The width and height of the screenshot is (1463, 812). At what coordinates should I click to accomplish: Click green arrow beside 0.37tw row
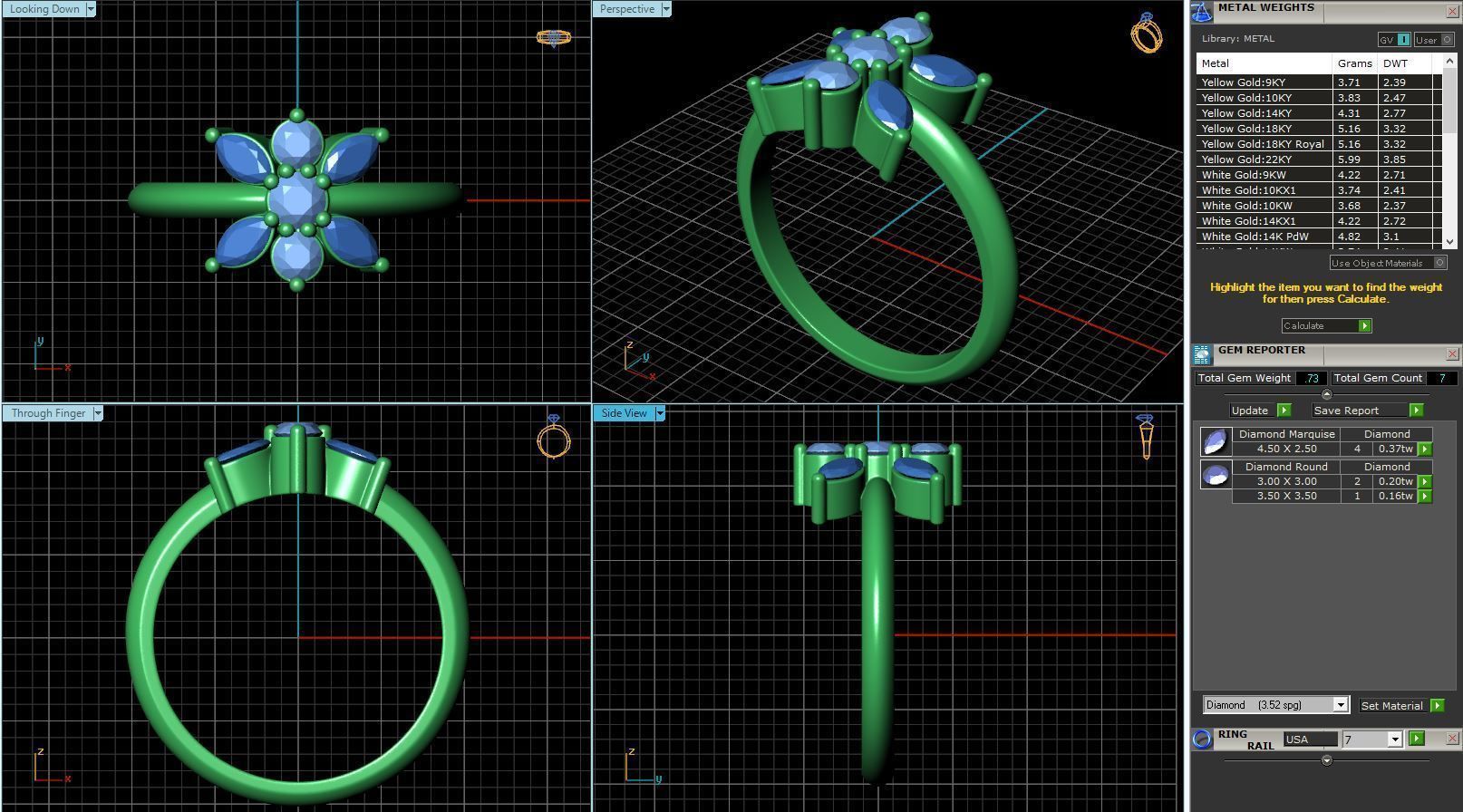1425,449
